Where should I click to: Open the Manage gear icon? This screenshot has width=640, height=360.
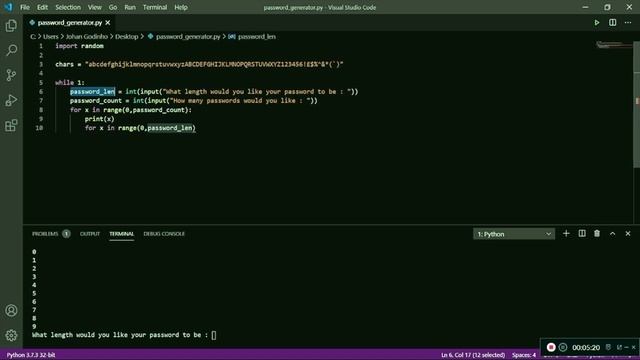tap(11, 336)
